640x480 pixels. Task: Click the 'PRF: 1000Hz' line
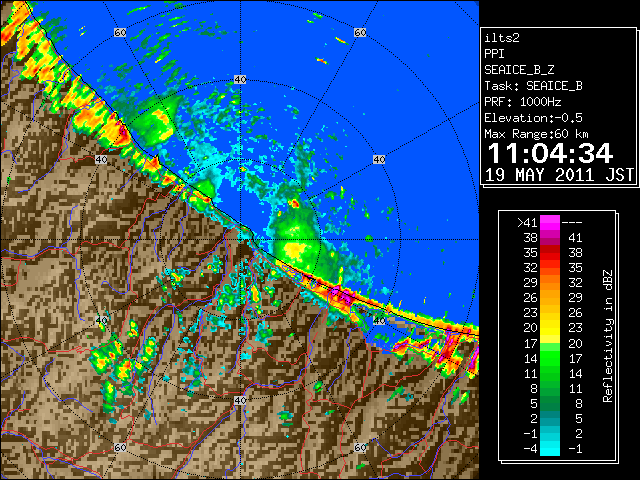tap(522, 102)
